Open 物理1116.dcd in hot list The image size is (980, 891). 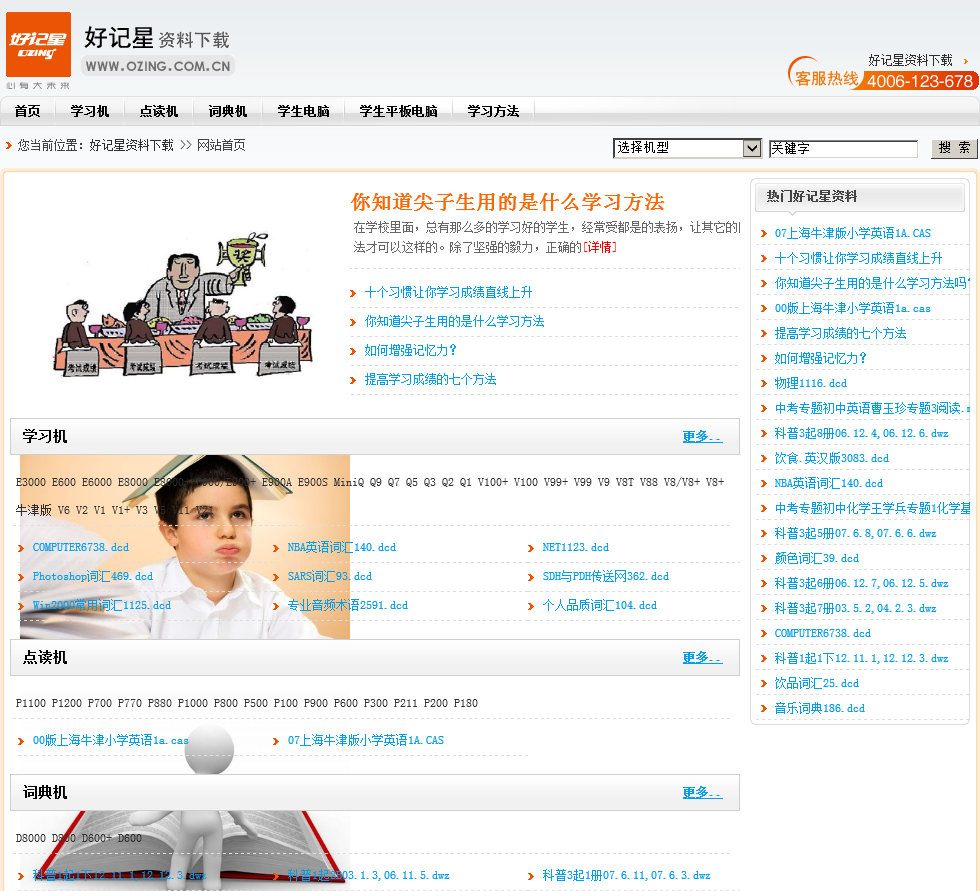[x=811, y=384]
